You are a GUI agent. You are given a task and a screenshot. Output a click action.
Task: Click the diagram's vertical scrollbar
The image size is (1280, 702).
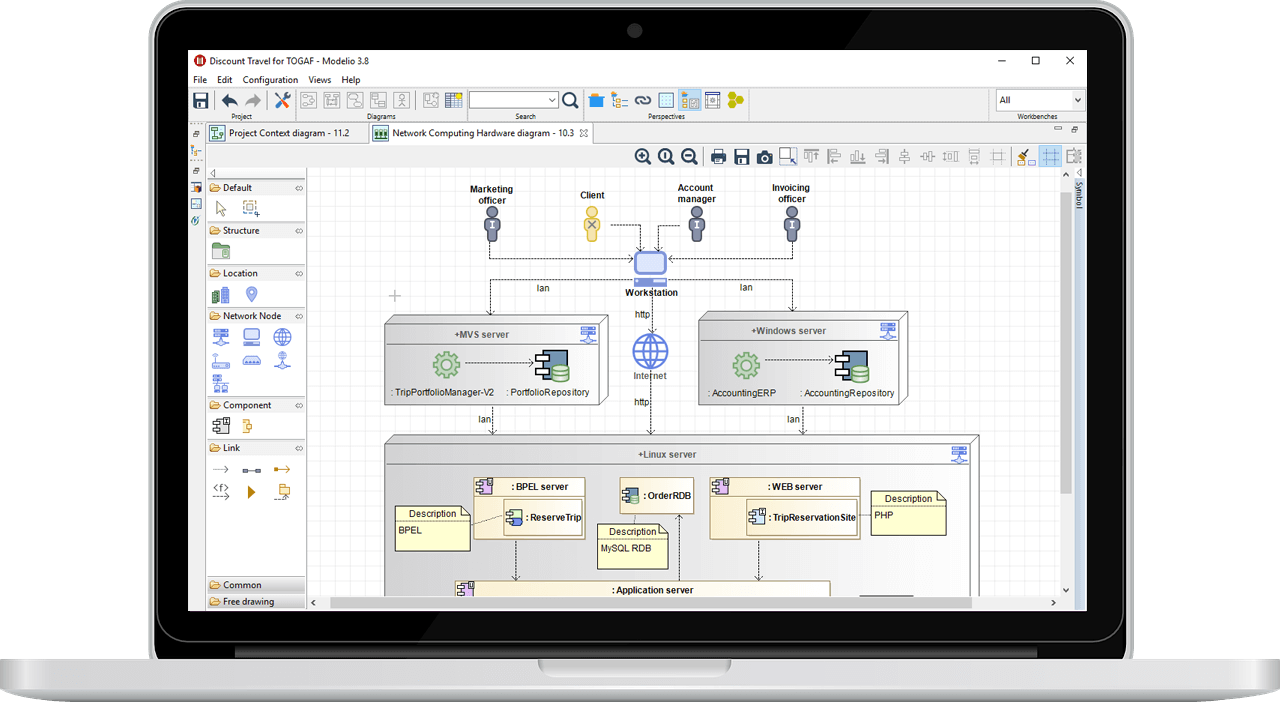[x=1066, y=342]
